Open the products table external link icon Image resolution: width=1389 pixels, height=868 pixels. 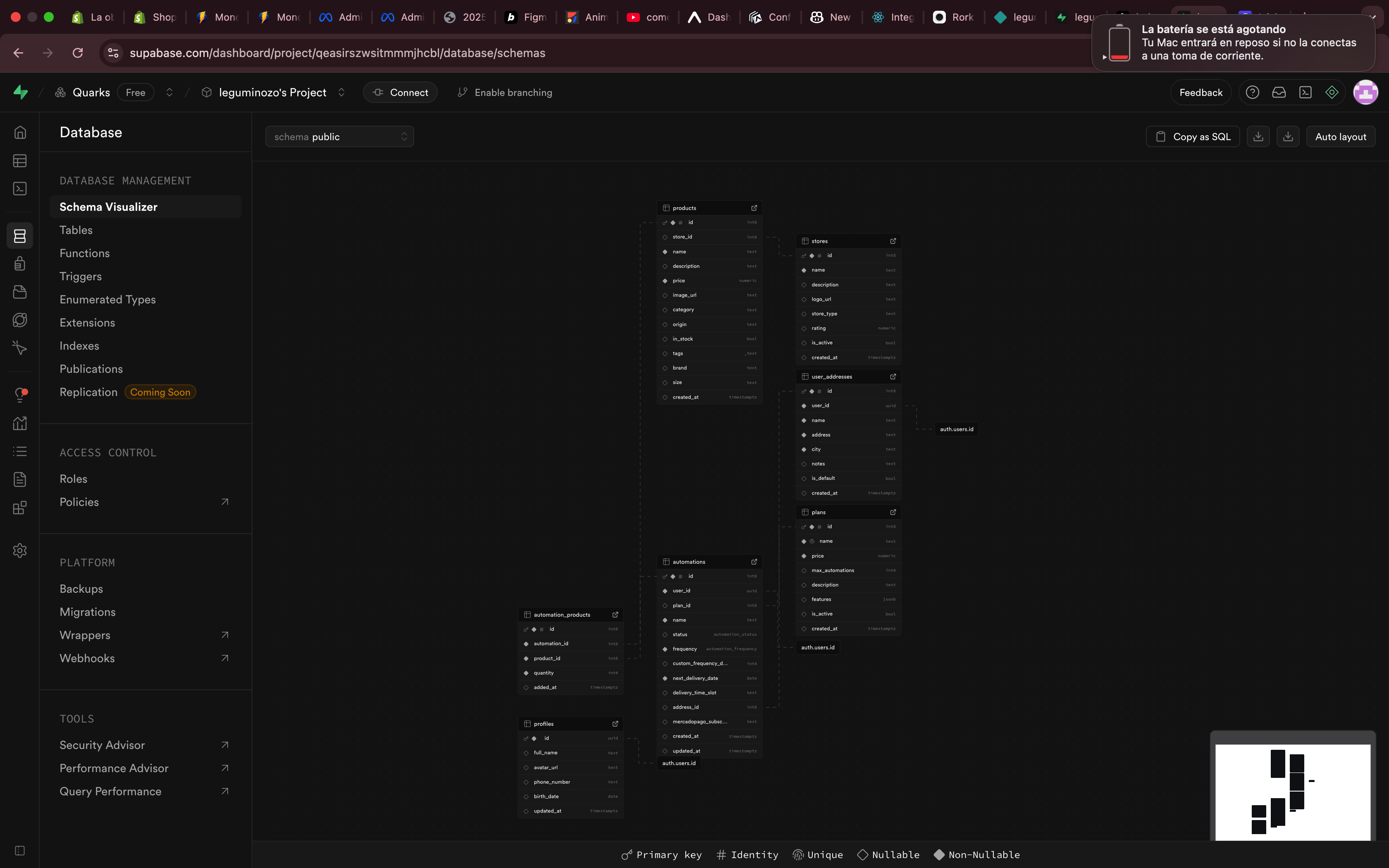754,208
